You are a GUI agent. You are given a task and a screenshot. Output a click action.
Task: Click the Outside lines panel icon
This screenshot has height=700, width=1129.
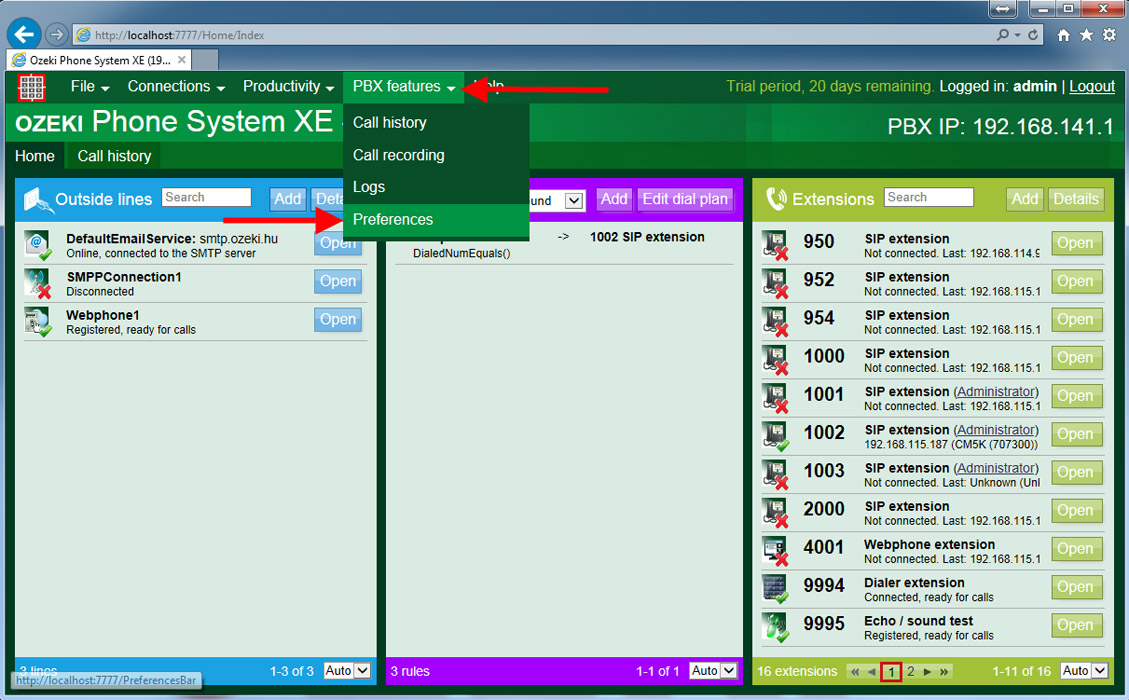(37, 199)
